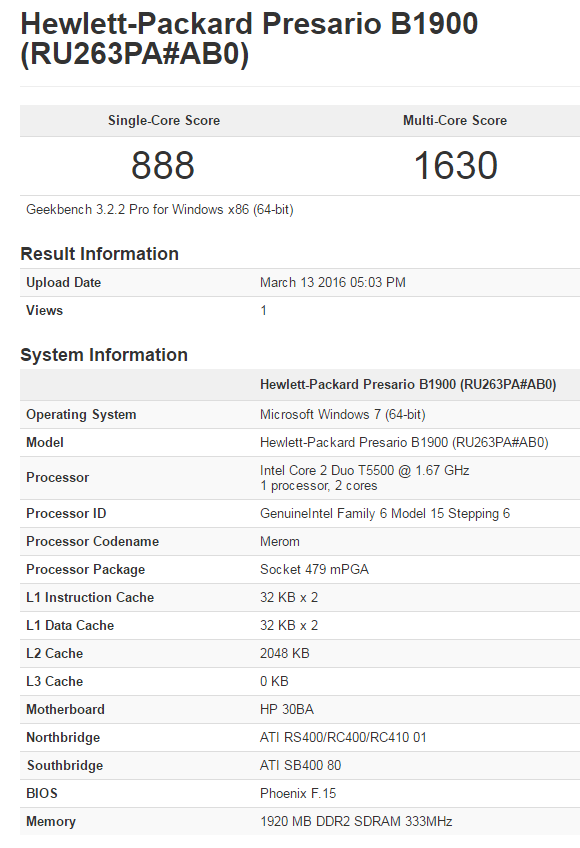The width and height of the screenshot is (580, 848).
Task: Select the date March 13 2016 05:03 PM
Action: (333, 283)
